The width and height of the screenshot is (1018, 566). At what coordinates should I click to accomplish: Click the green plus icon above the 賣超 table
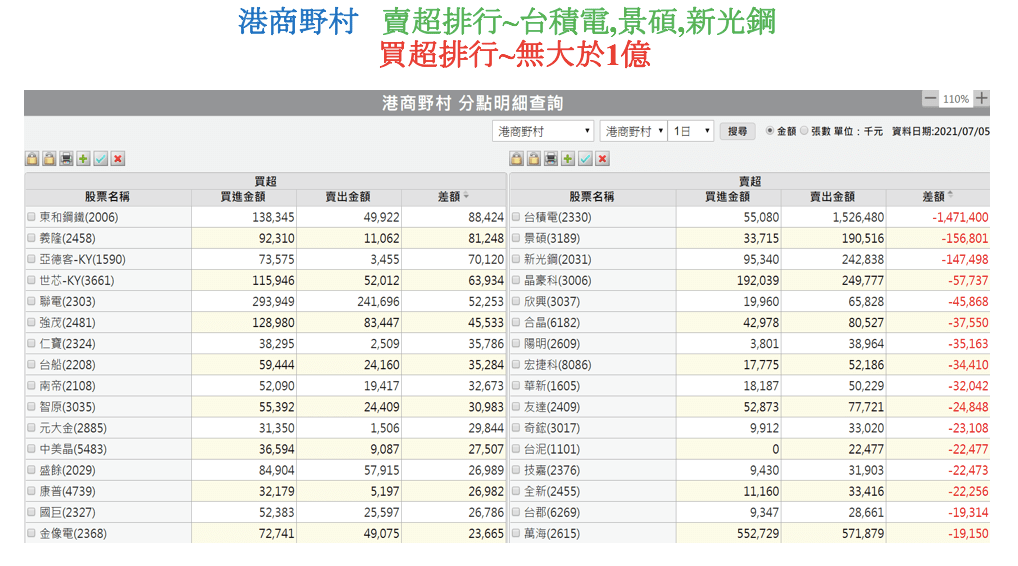(568, 159)
